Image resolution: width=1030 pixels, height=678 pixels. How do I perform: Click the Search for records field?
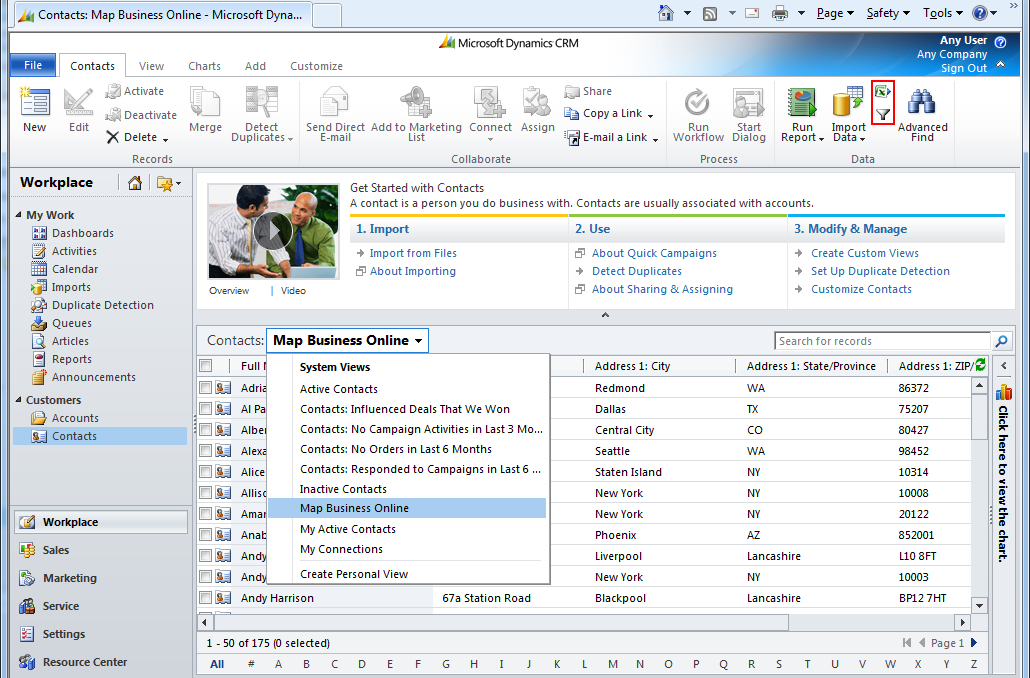click(x=882, y=341)
